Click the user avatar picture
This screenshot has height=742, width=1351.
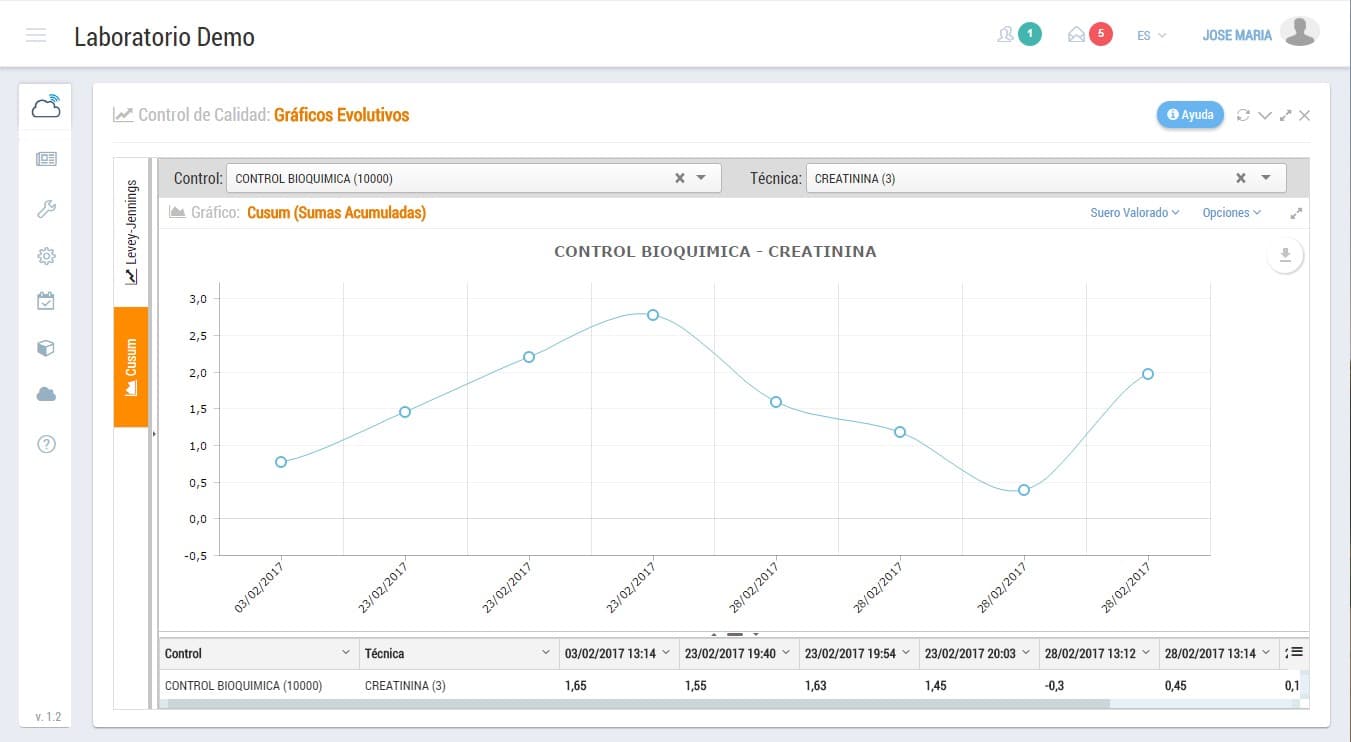click(x=1300, y=32)
